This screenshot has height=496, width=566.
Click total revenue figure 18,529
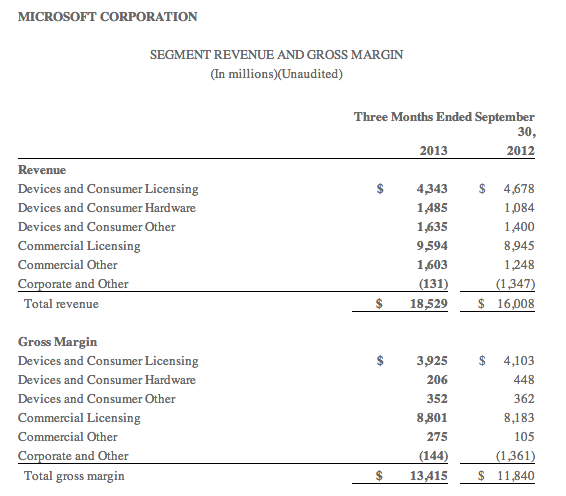click(x=428, y=304)
